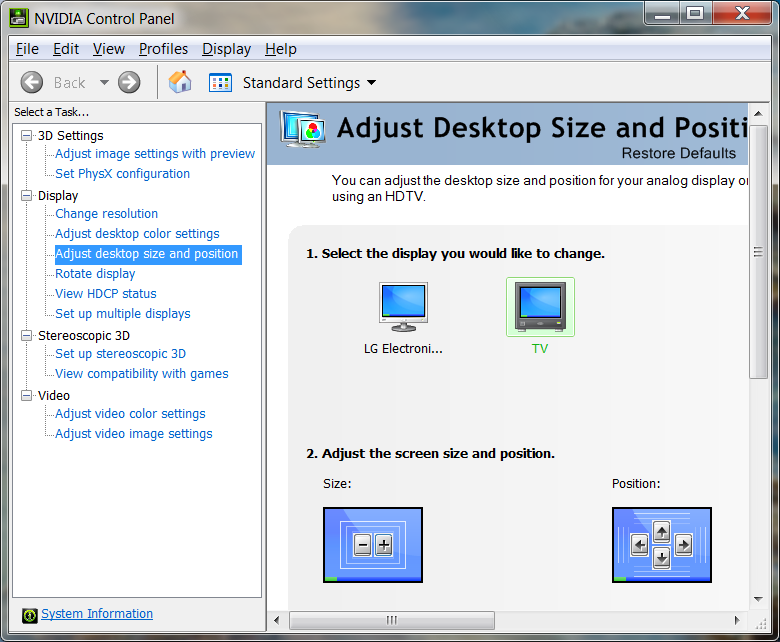Open the Profiles menu
780x642 pixels.
[x=164, y=49]
